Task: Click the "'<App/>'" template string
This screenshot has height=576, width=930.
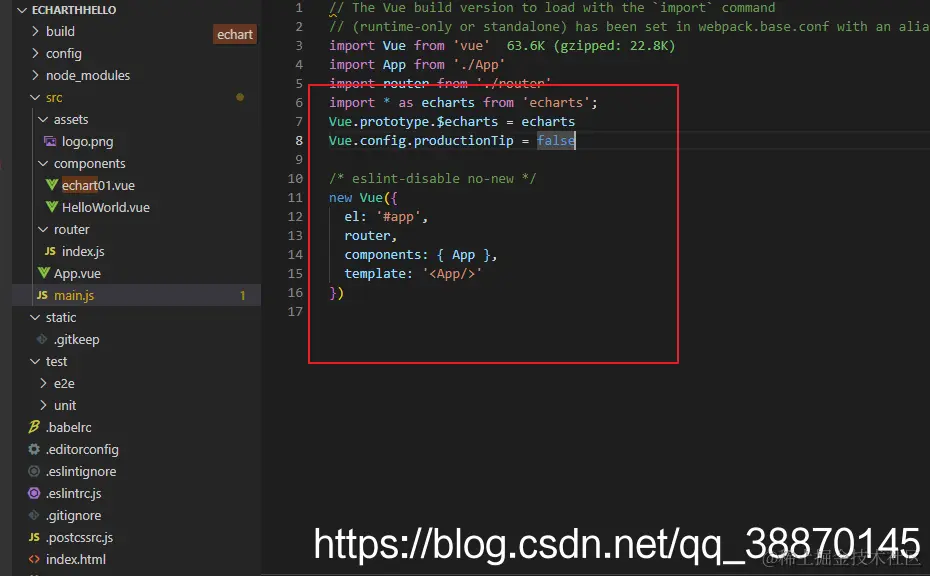Action: (x=452, y=273)
